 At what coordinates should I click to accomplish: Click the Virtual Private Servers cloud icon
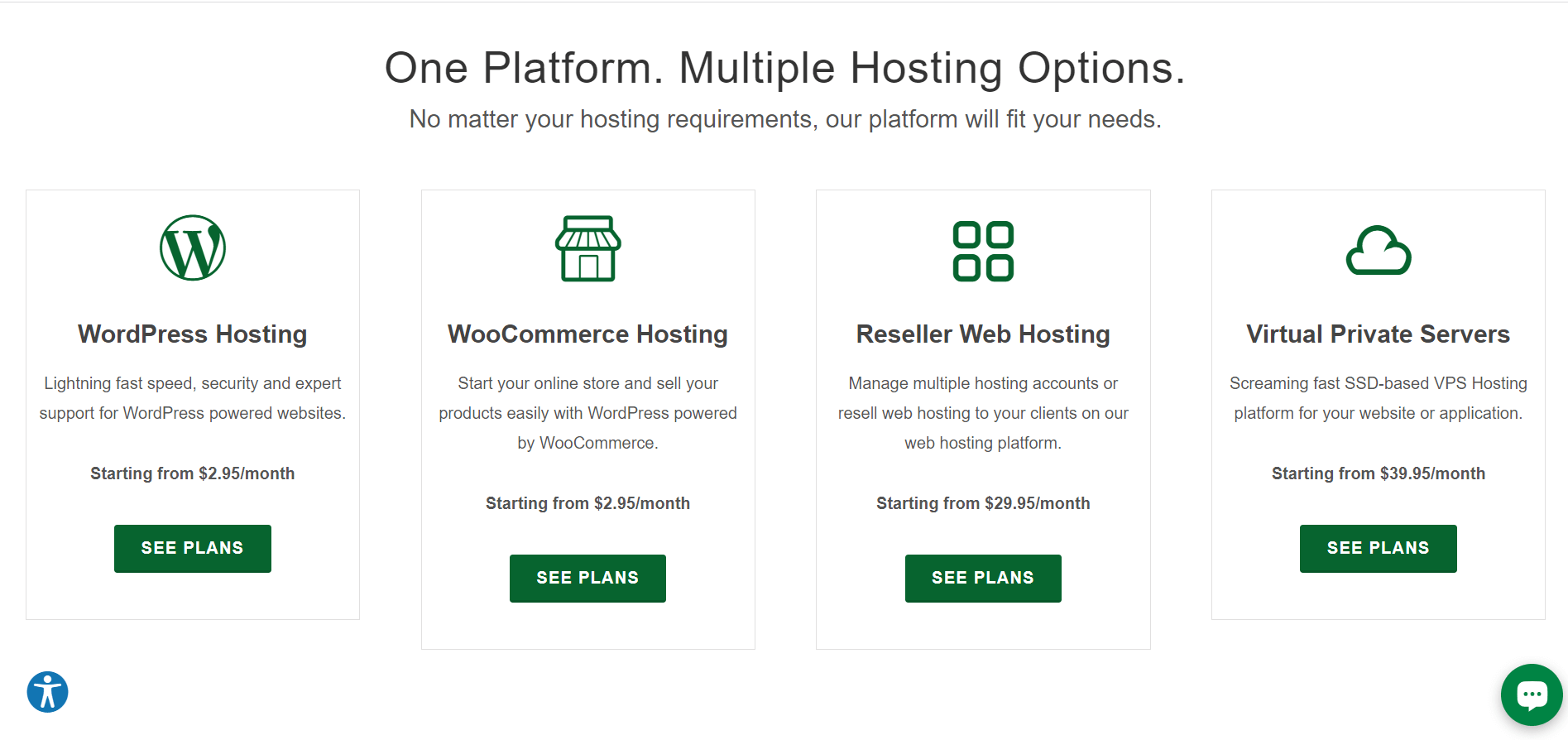point(1379,250)
